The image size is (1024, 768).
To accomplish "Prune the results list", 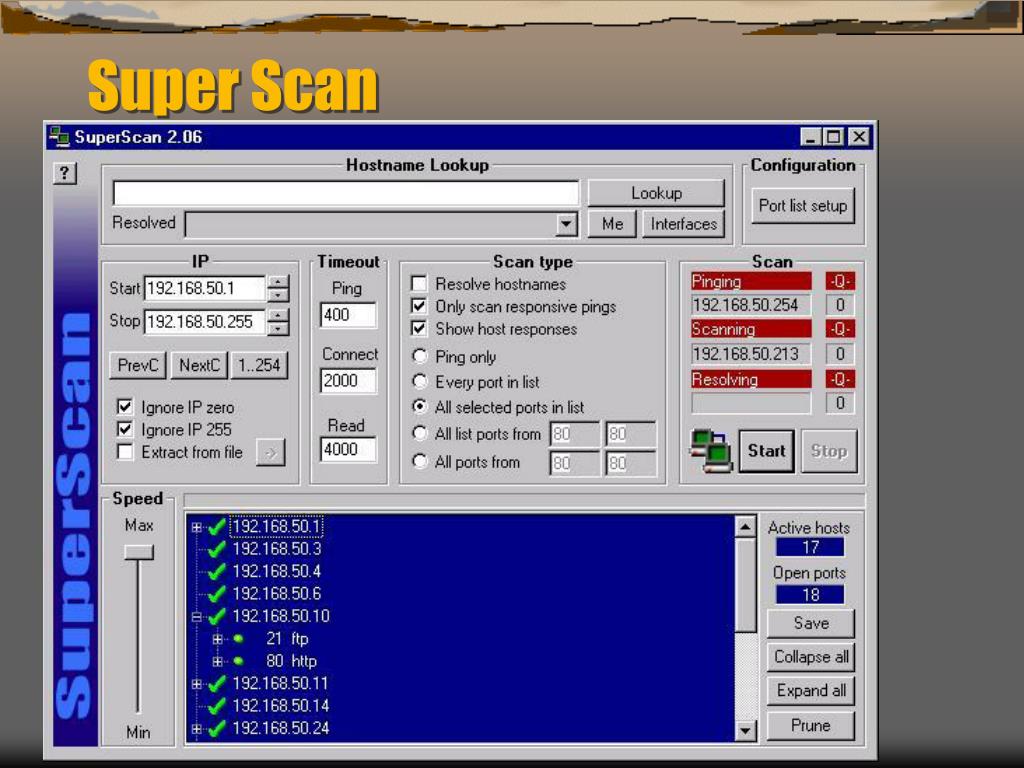I will 810,726.
